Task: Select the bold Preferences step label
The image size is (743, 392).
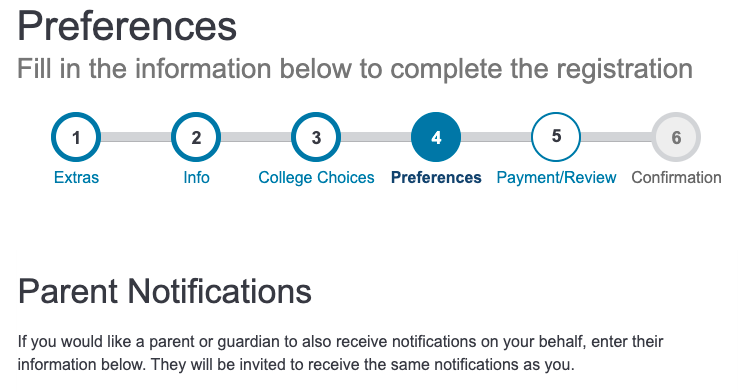Action: (436, 177)
